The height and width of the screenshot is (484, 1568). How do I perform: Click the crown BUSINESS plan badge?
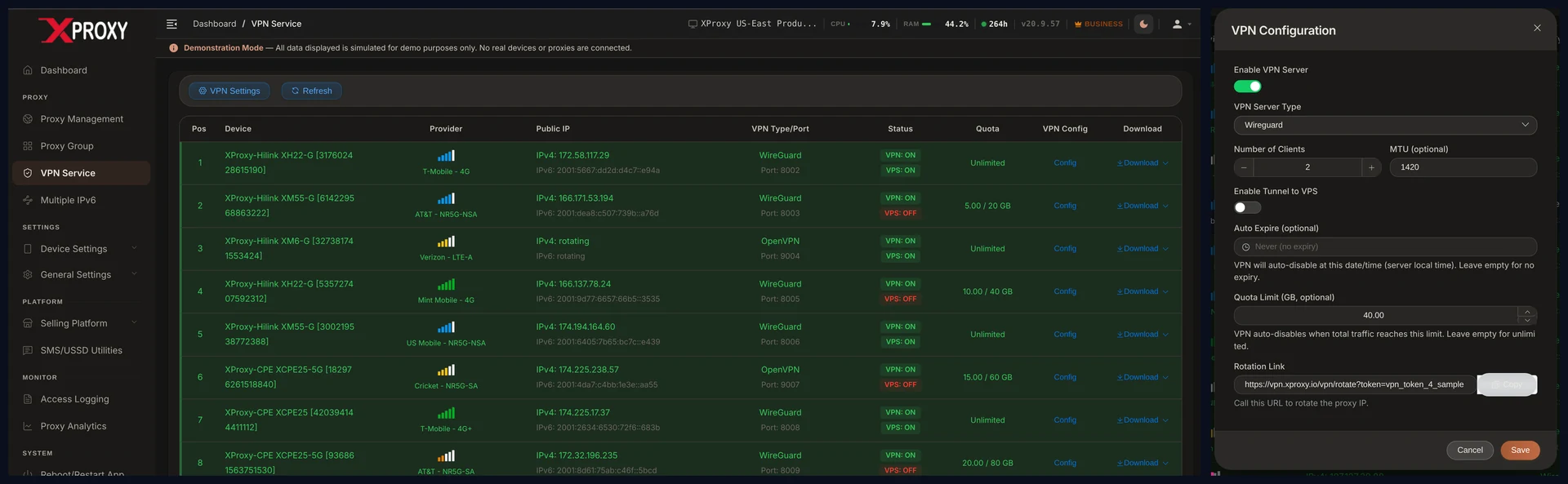point(1098,24)
